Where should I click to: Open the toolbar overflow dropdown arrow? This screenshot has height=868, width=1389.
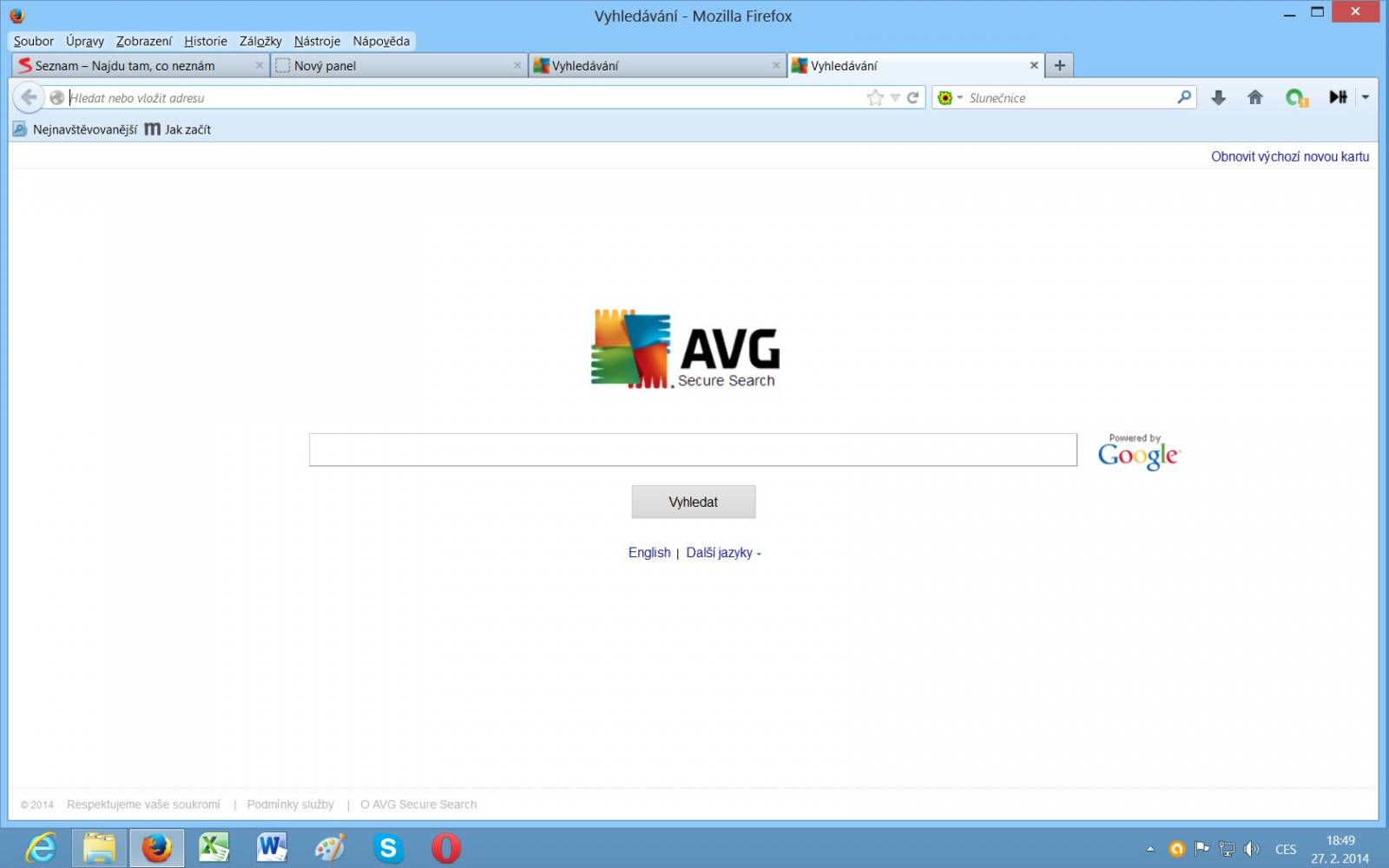[1366, 97]
